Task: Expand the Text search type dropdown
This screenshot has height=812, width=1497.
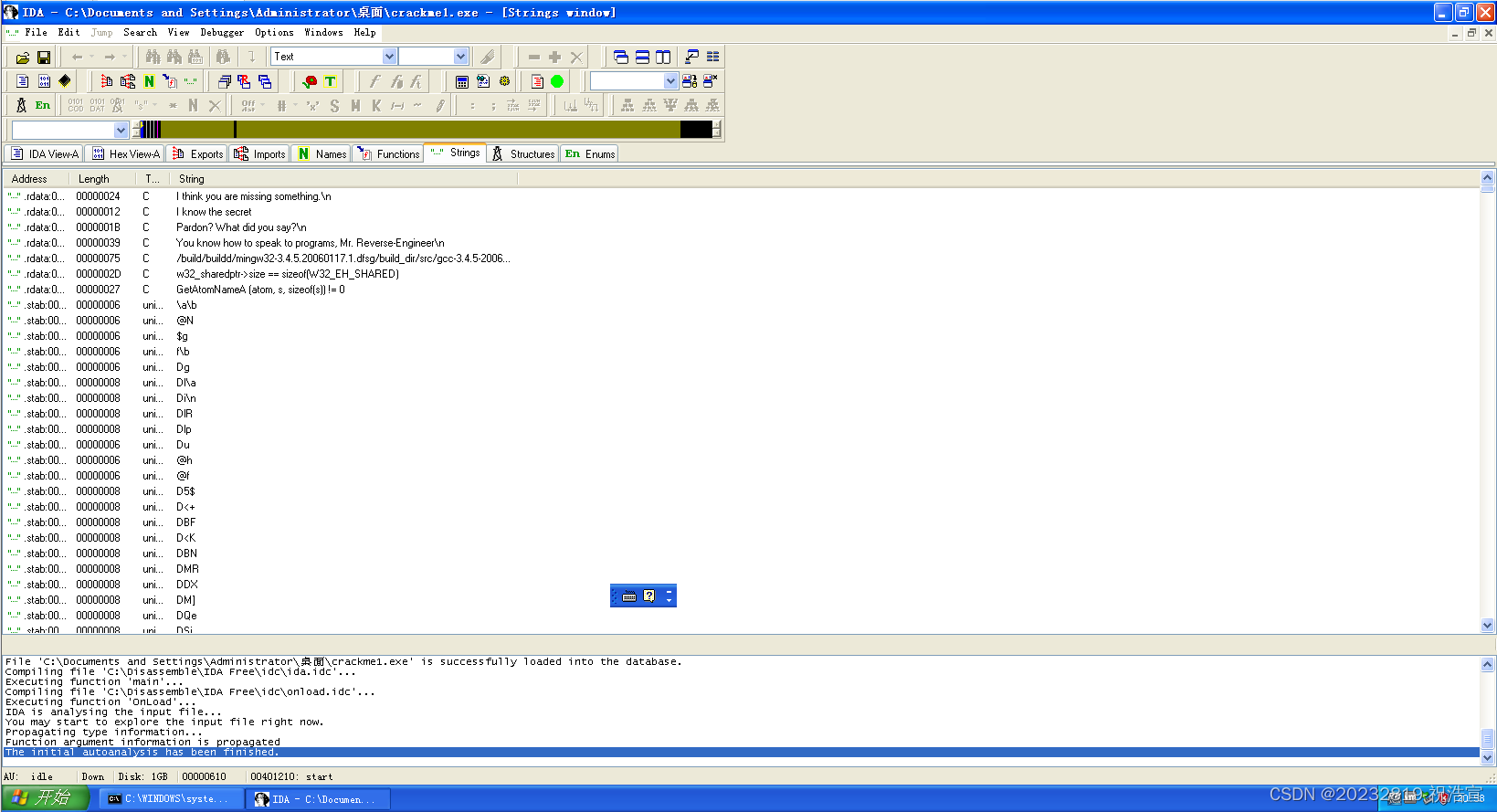Action: 389,57
